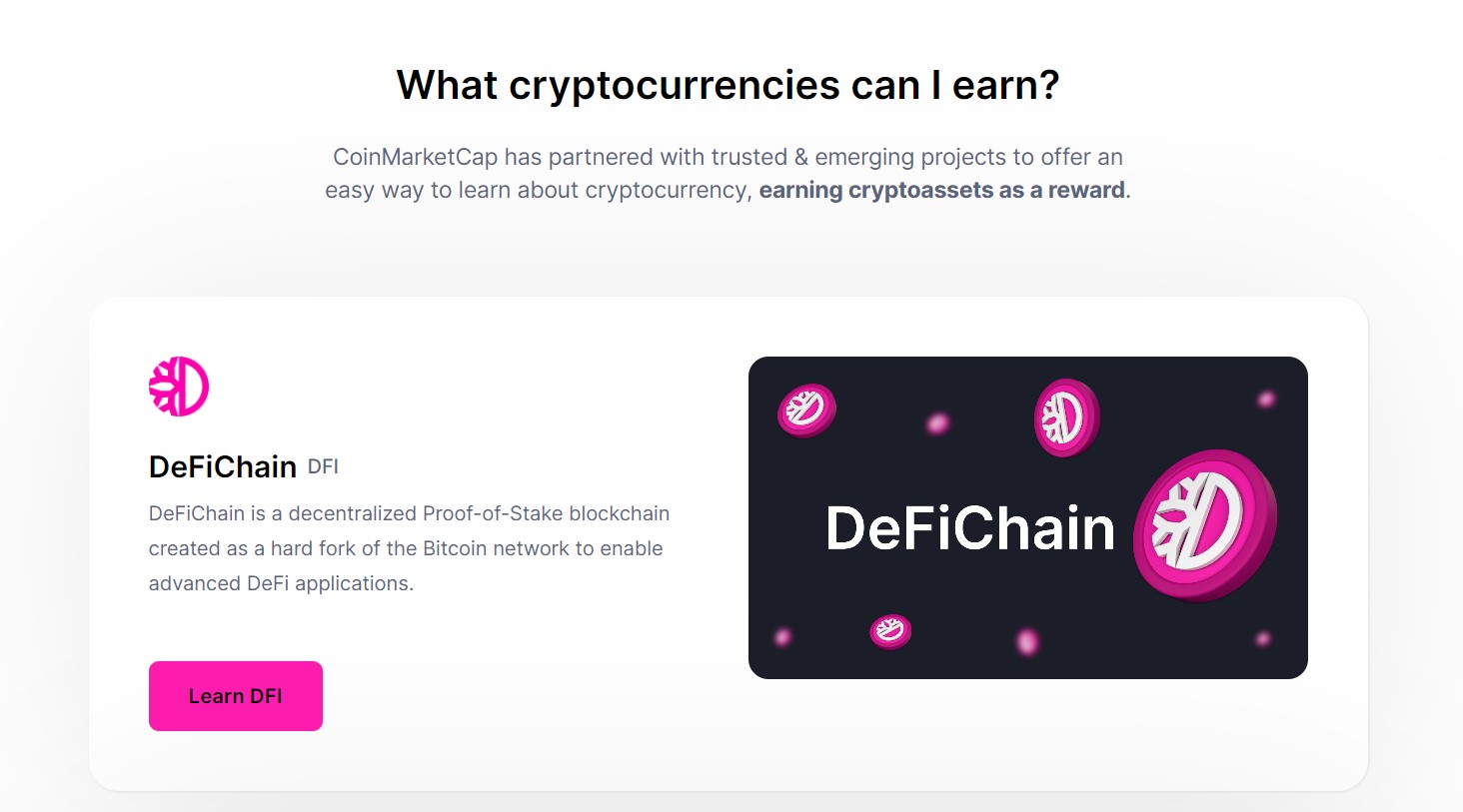Click the "hard fork of the Bitcoin network" line

point(406,548)
